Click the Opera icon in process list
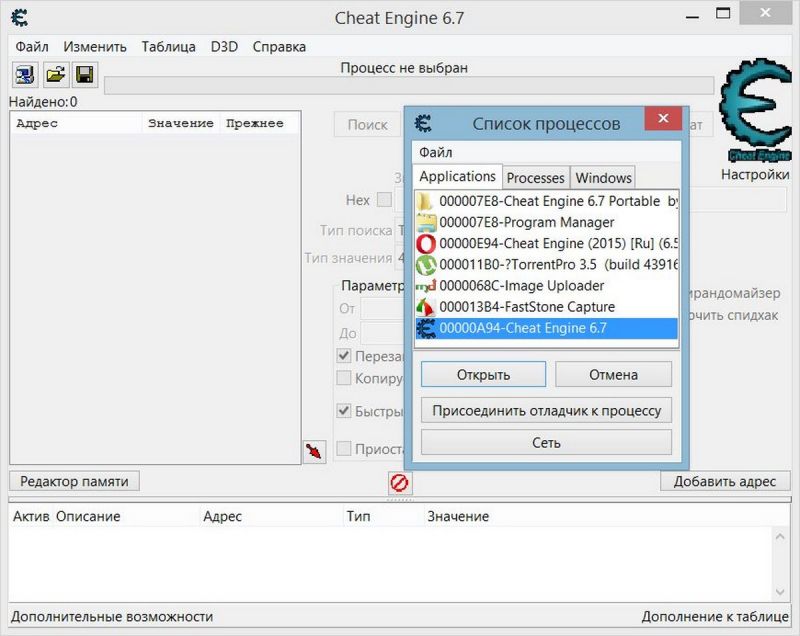 coord(426,244)
